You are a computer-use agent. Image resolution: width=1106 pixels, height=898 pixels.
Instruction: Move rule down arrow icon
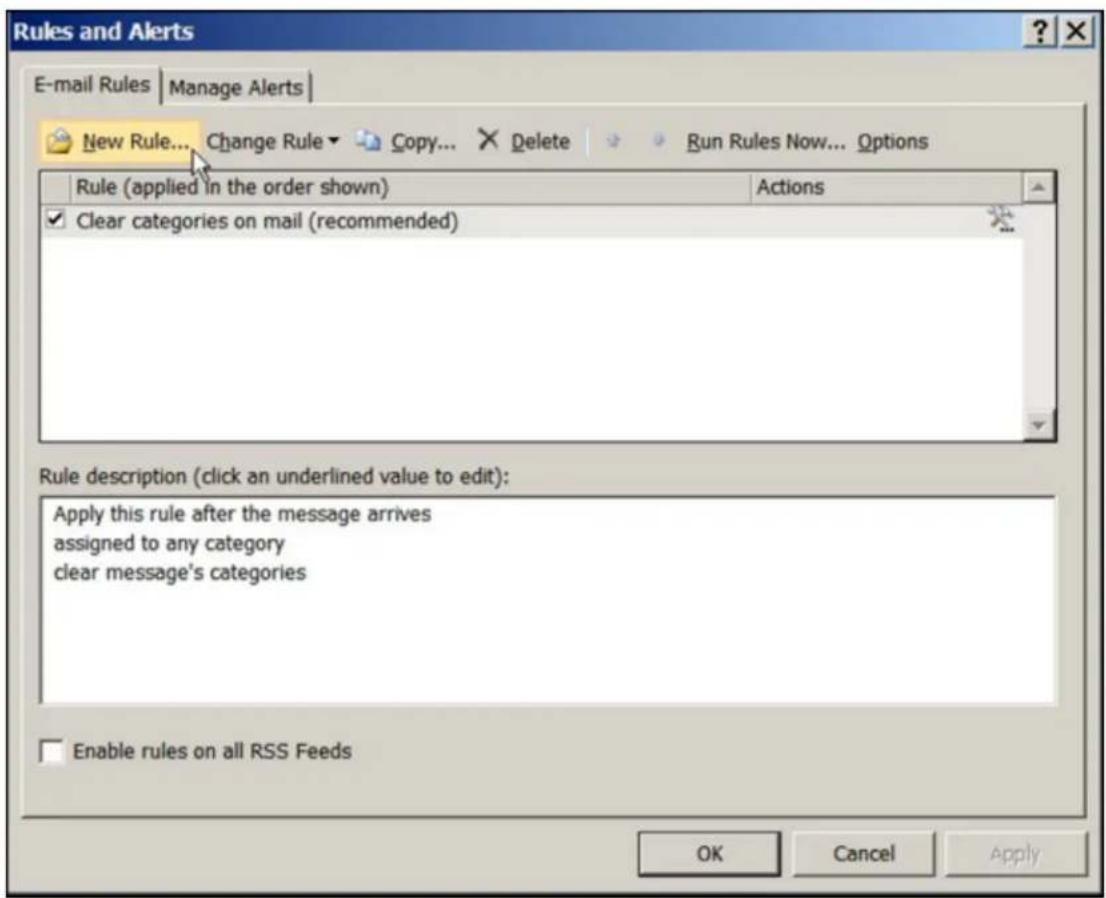click(x=658, y=141)
